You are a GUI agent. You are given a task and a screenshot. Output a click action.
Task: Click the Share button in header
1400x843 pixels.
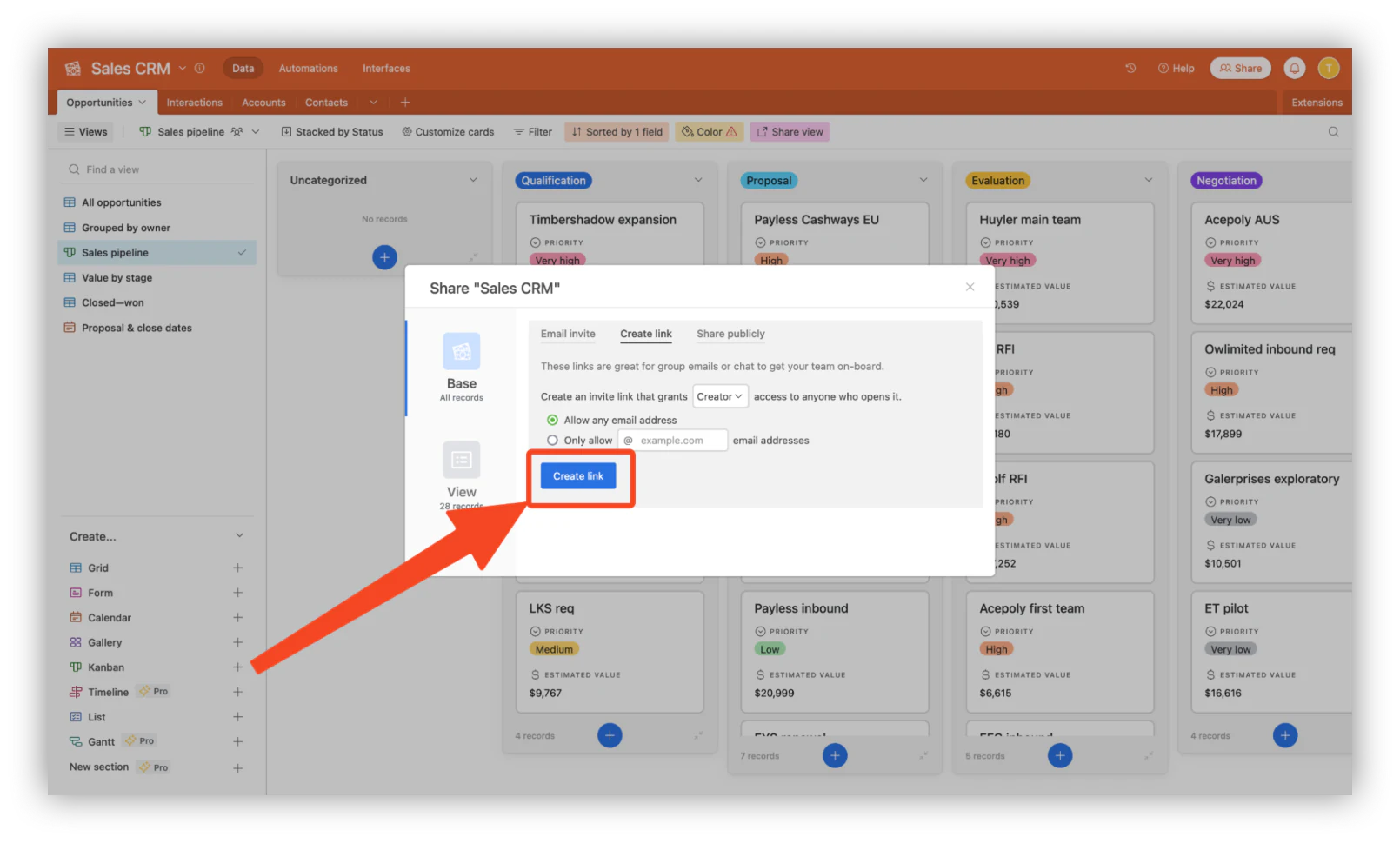click(x=1241, y=68)
